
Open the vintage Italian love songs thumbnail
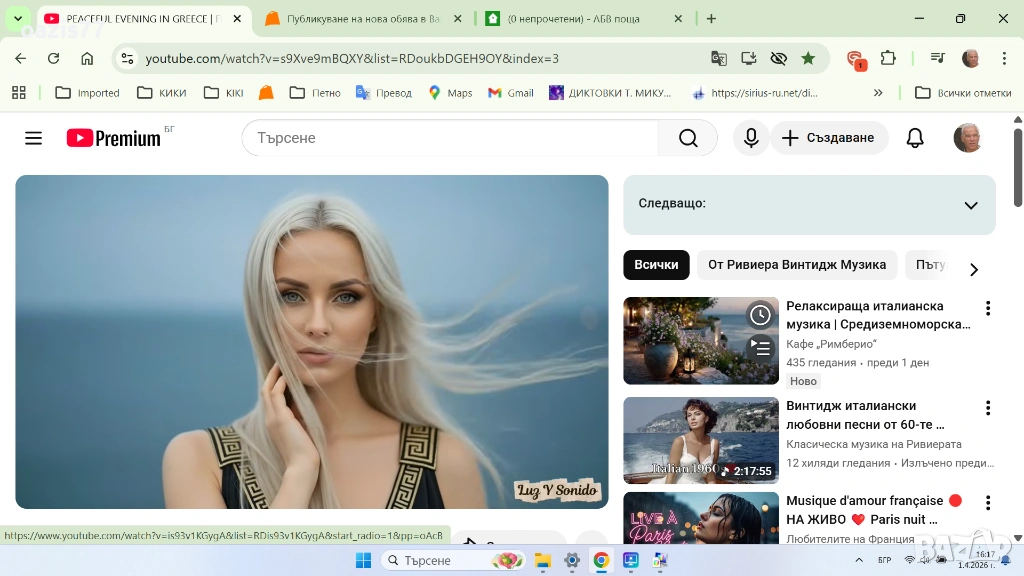(700, 440)
